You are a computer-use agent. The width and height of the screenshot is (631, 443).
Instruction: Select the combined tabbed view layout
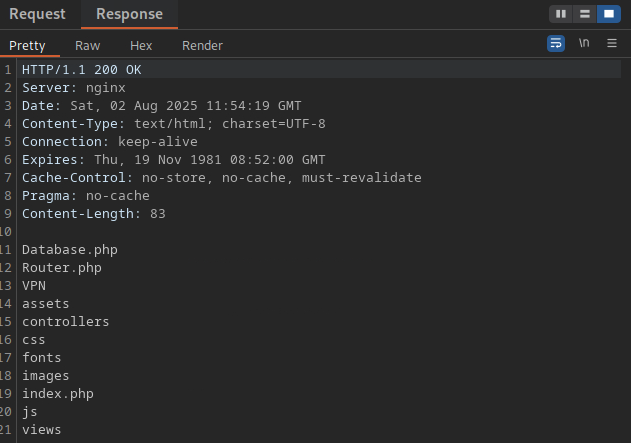pyautogui.click(x=608, y=14)
